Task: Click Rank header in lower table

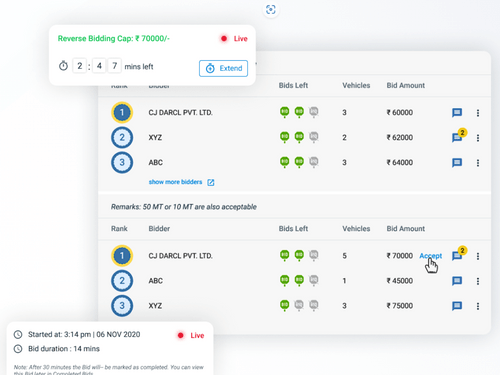Action: point(119,229)
